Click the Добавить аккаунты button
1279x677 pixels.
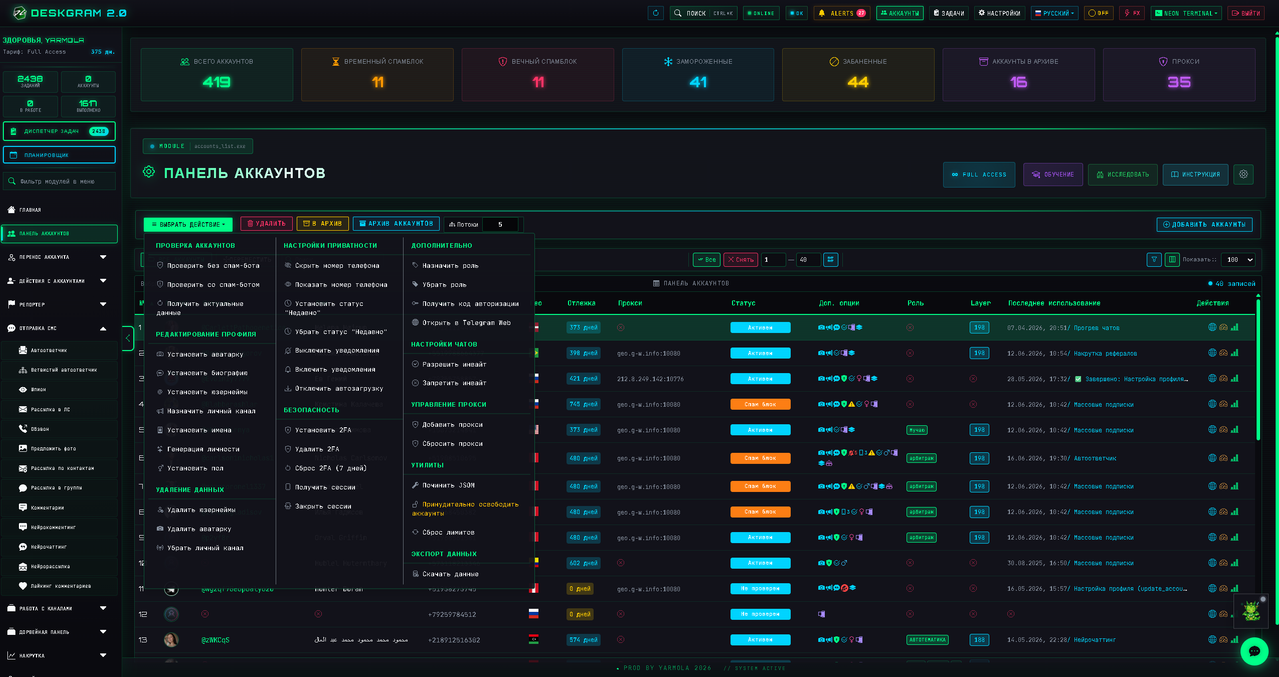1204,225
